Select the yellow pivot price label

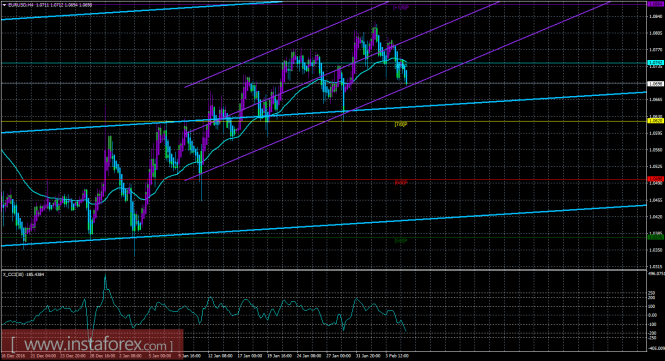click(656, 121)
